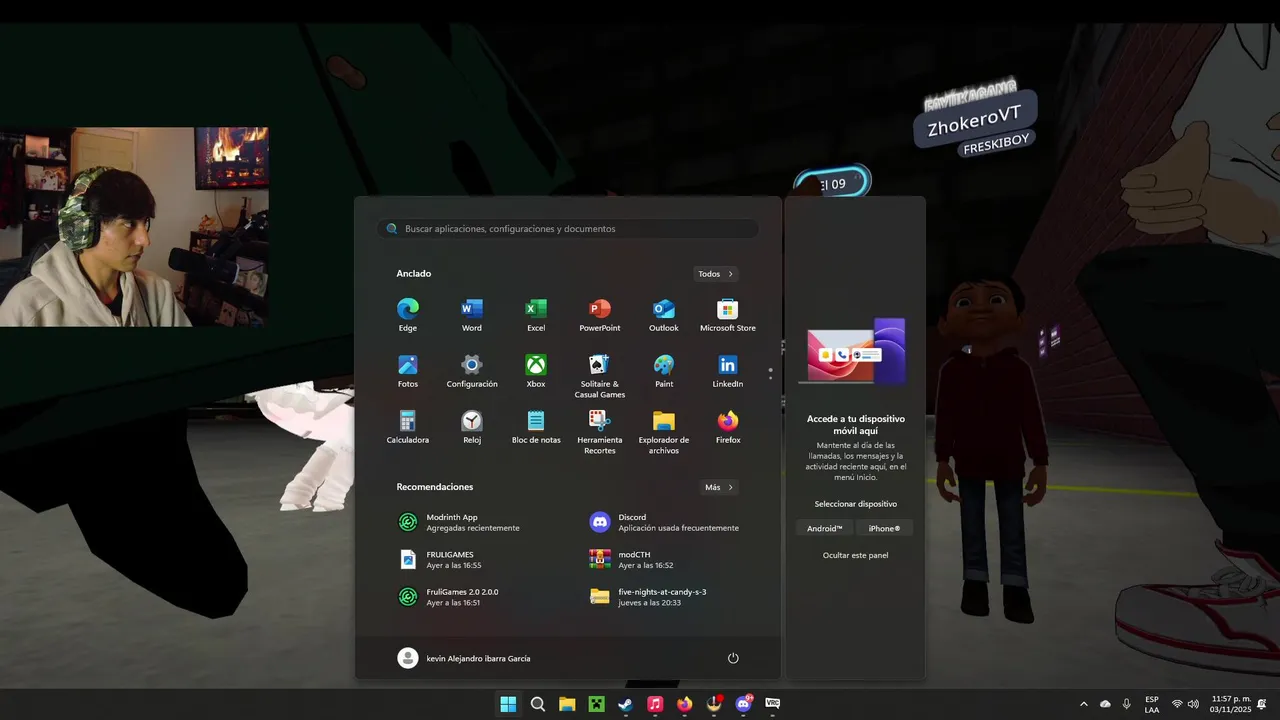
Task: Open Configuración settings app
Action: [x=472, y=371]
